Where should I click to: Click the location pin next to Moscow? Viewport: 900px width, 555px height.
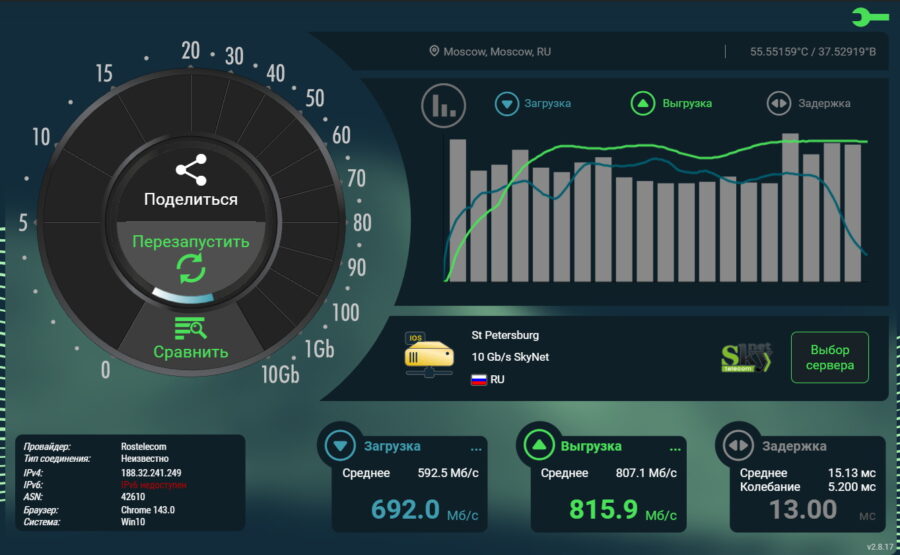click(x=434, y=51)
